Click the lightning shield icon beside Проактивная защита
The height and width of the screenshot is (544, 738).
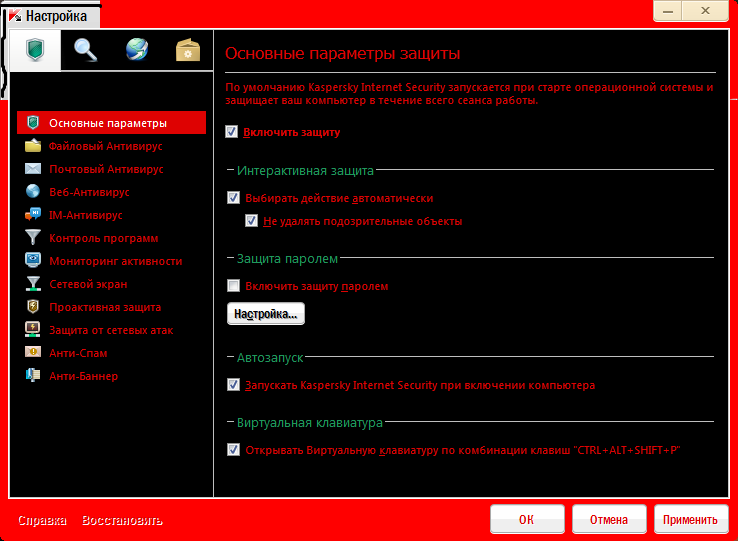33,306
